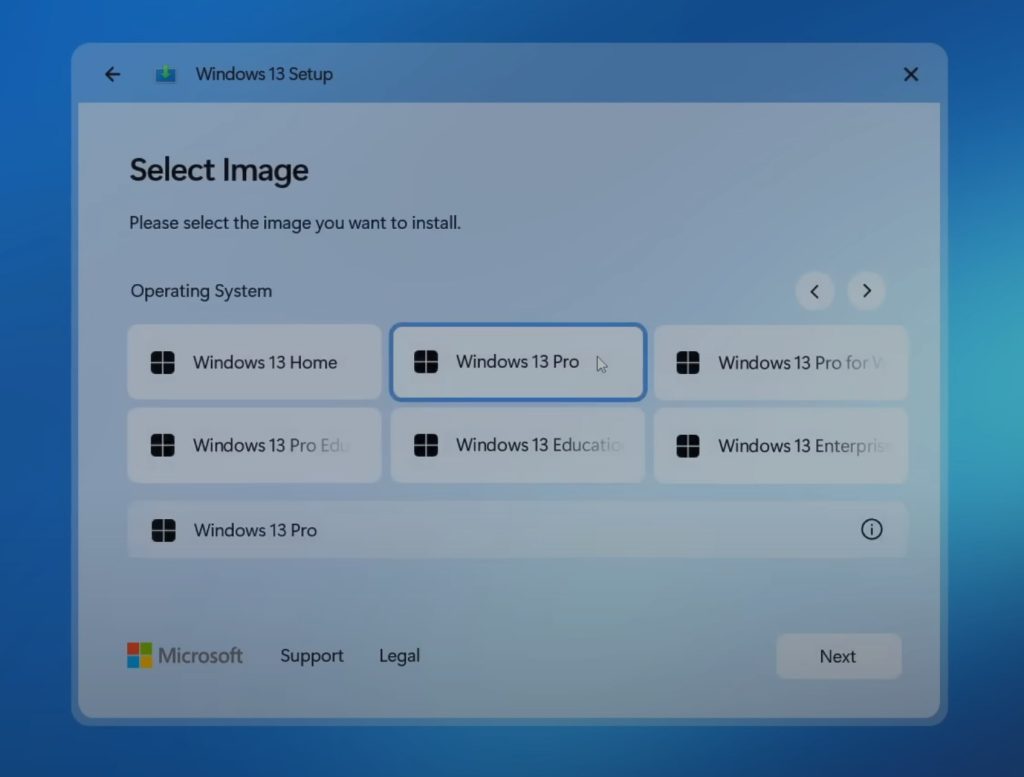Click the back arrow in the title bar

pos(112,73)
